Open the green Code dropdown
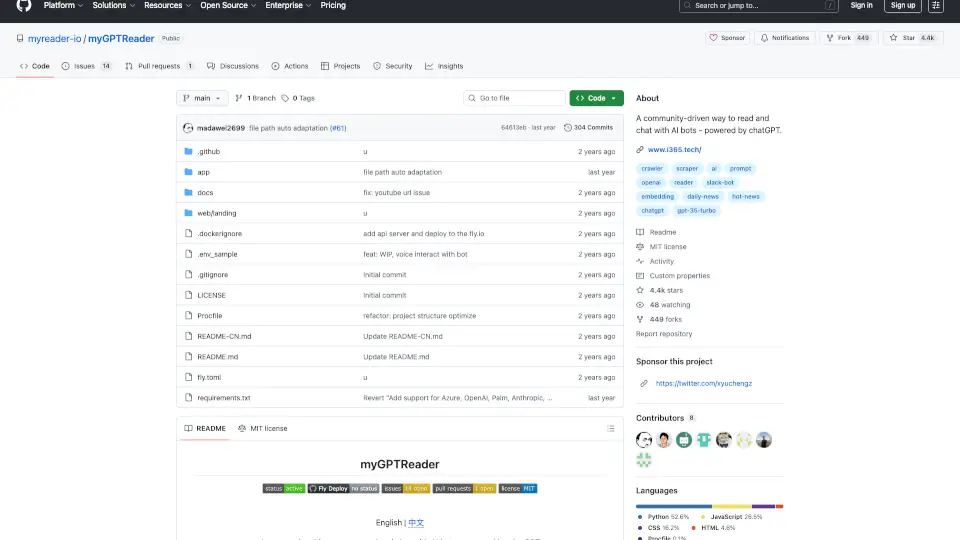 (596, 98)
